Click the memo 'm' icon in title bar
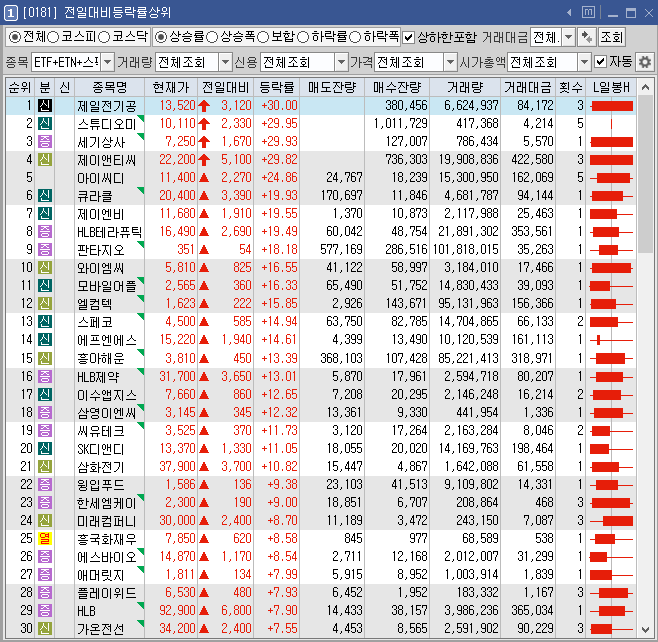Screen dimensions: 658x642 (x=588, y=12)
